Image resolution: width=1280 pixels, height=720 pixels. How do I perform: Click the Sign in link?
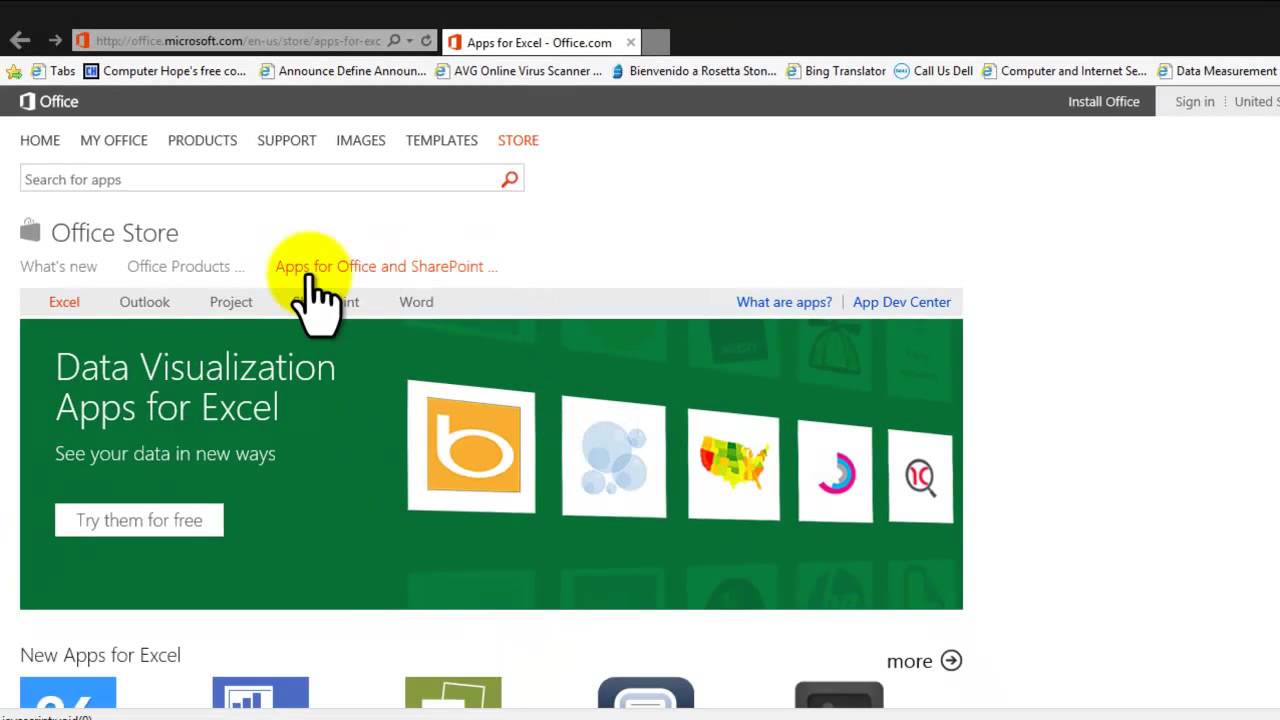click(1194, 101)
